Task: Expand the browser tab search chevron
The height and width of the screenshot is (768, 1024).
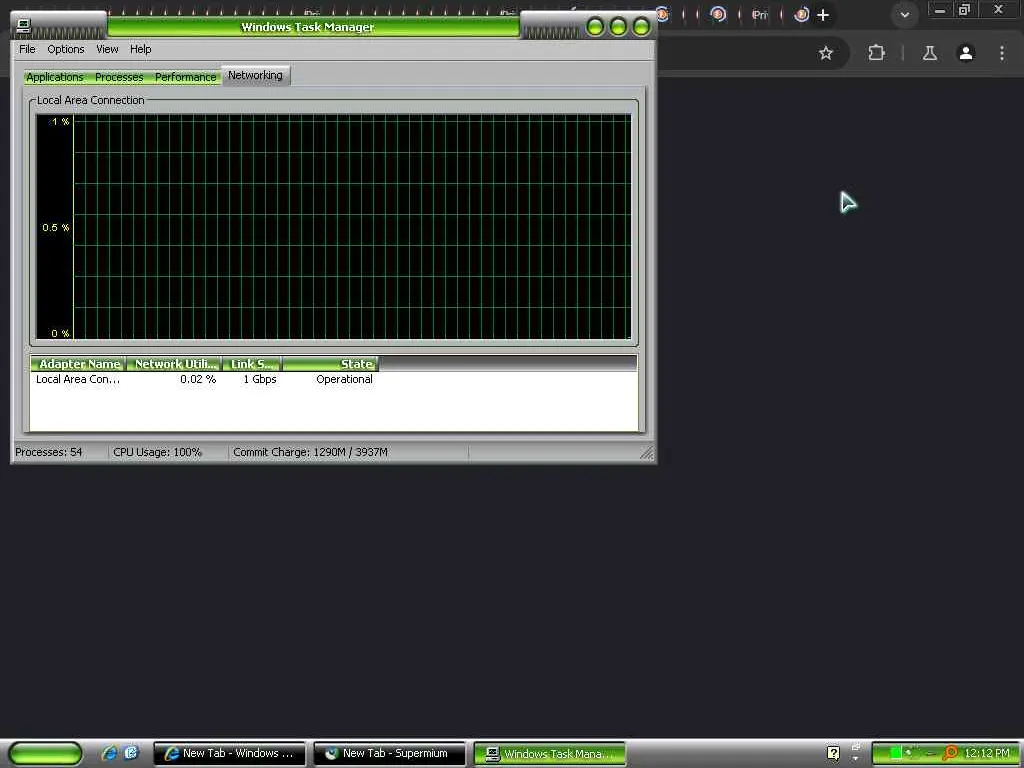Action: tap(904, 14)
